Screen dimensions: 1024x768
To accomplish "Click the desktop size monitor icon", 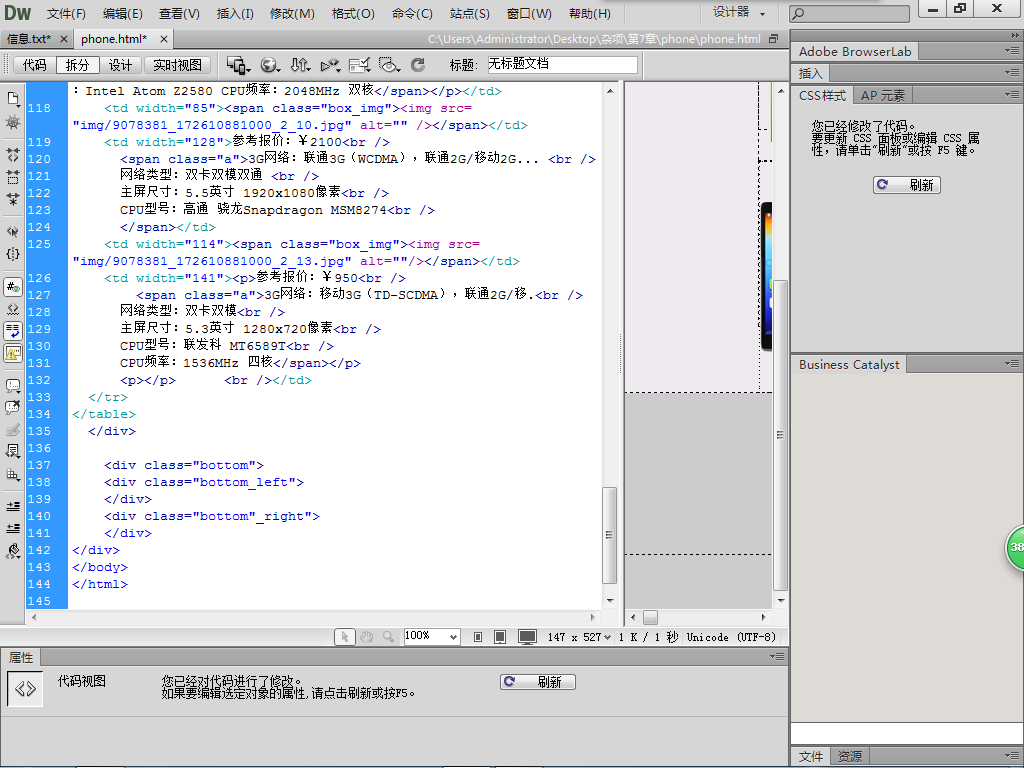I will [x=527, y=637].
